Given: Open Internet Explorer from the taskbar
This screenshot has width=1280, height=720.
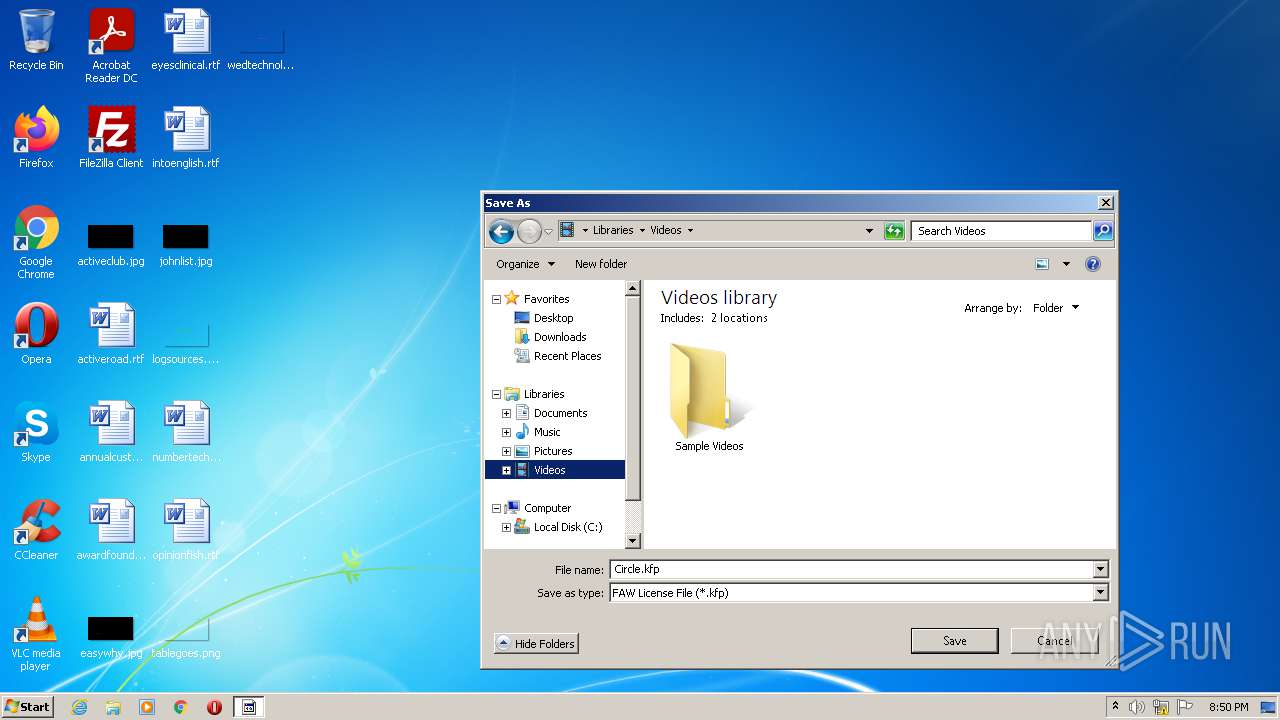Looking at the screenshot, I should tap(79, 707).
